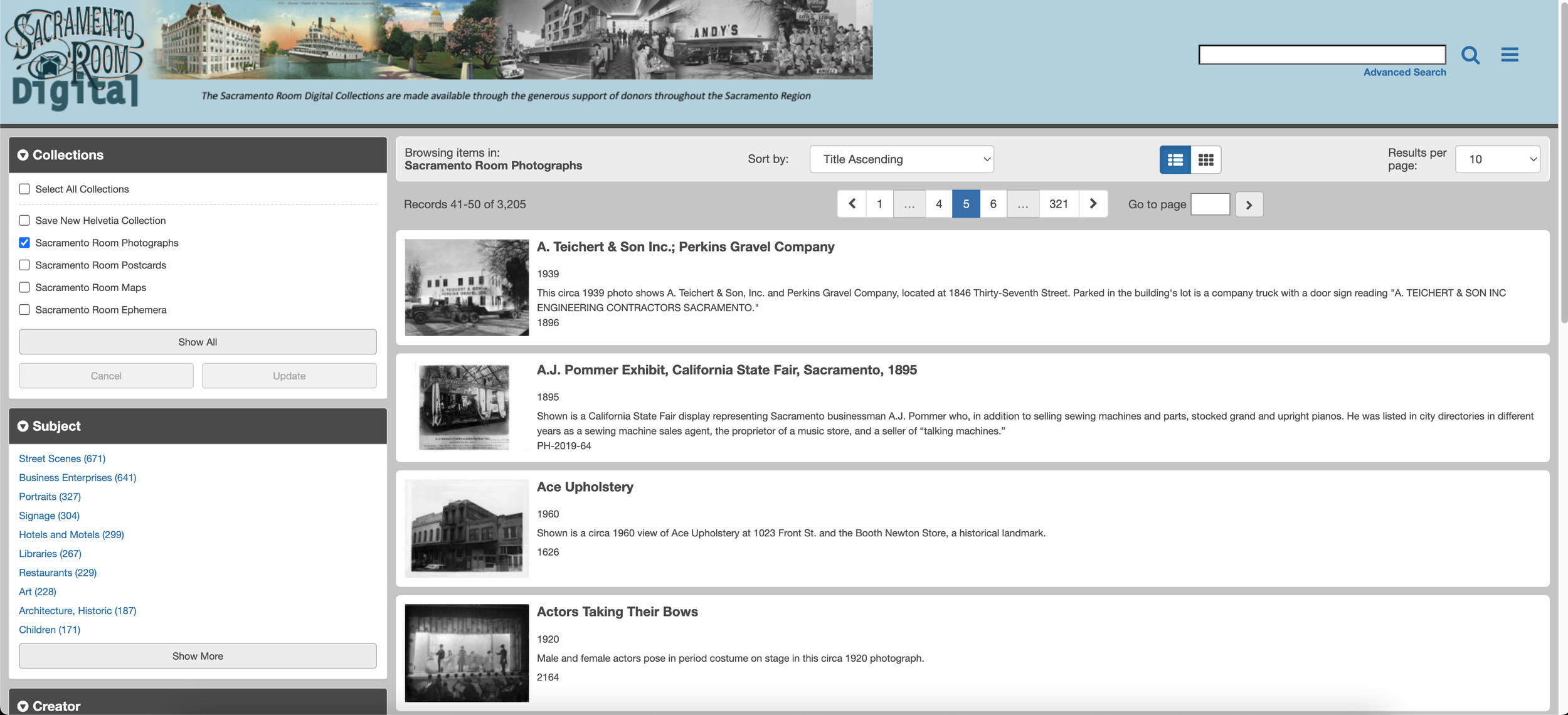The height and width of the screenshot is (715, 1568).
Task: Click the magnifying glass search icon
Action: (1470, 55)
